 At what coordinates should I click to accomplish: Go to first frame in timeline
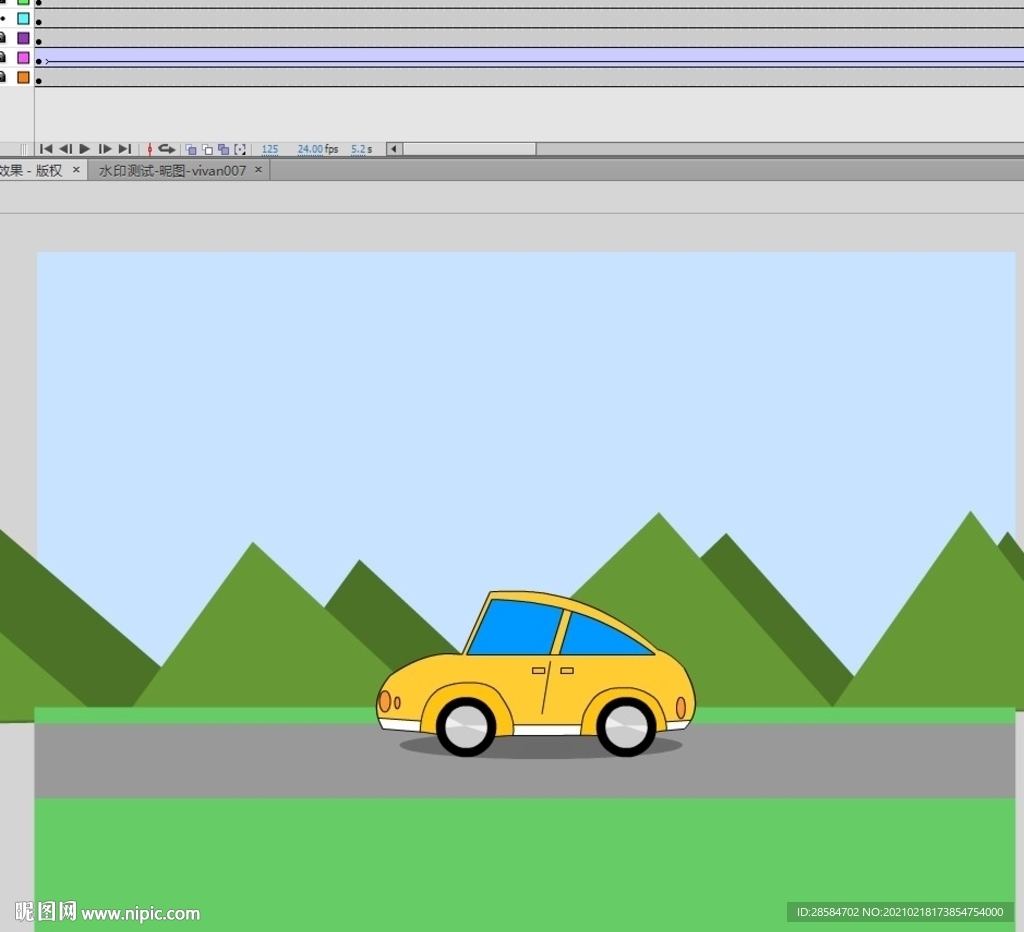point(46,149)
